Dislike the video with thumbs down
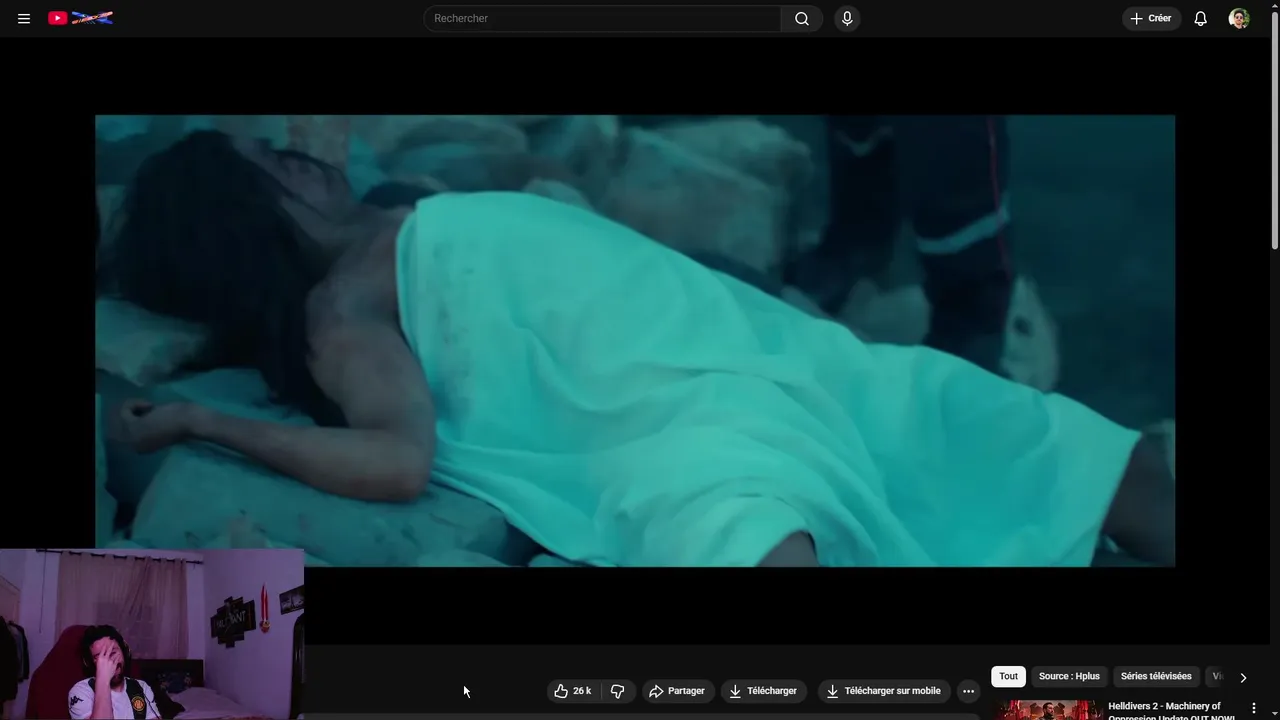Viewport: 1280px width, 720px height. tap(618, 691)
